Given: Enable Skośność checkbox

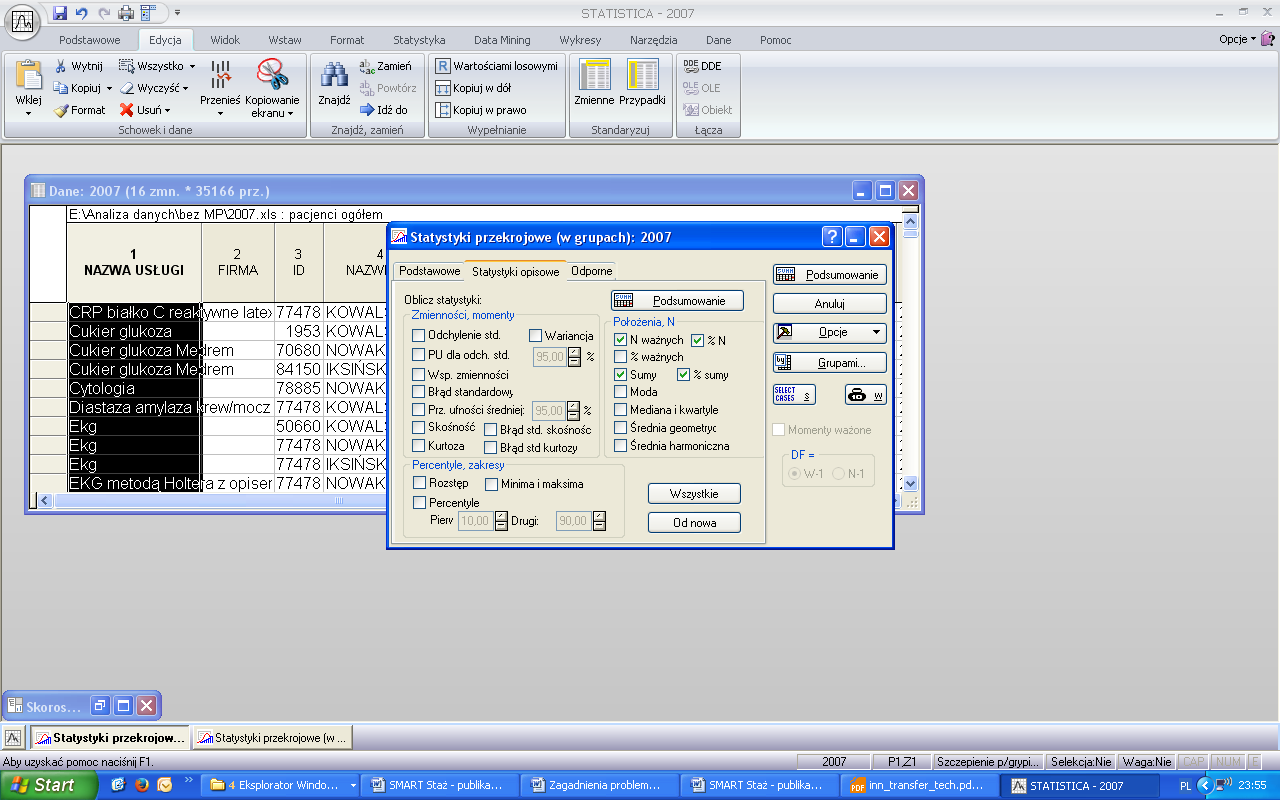Looking at the screenshot, I should pos(419,427).
